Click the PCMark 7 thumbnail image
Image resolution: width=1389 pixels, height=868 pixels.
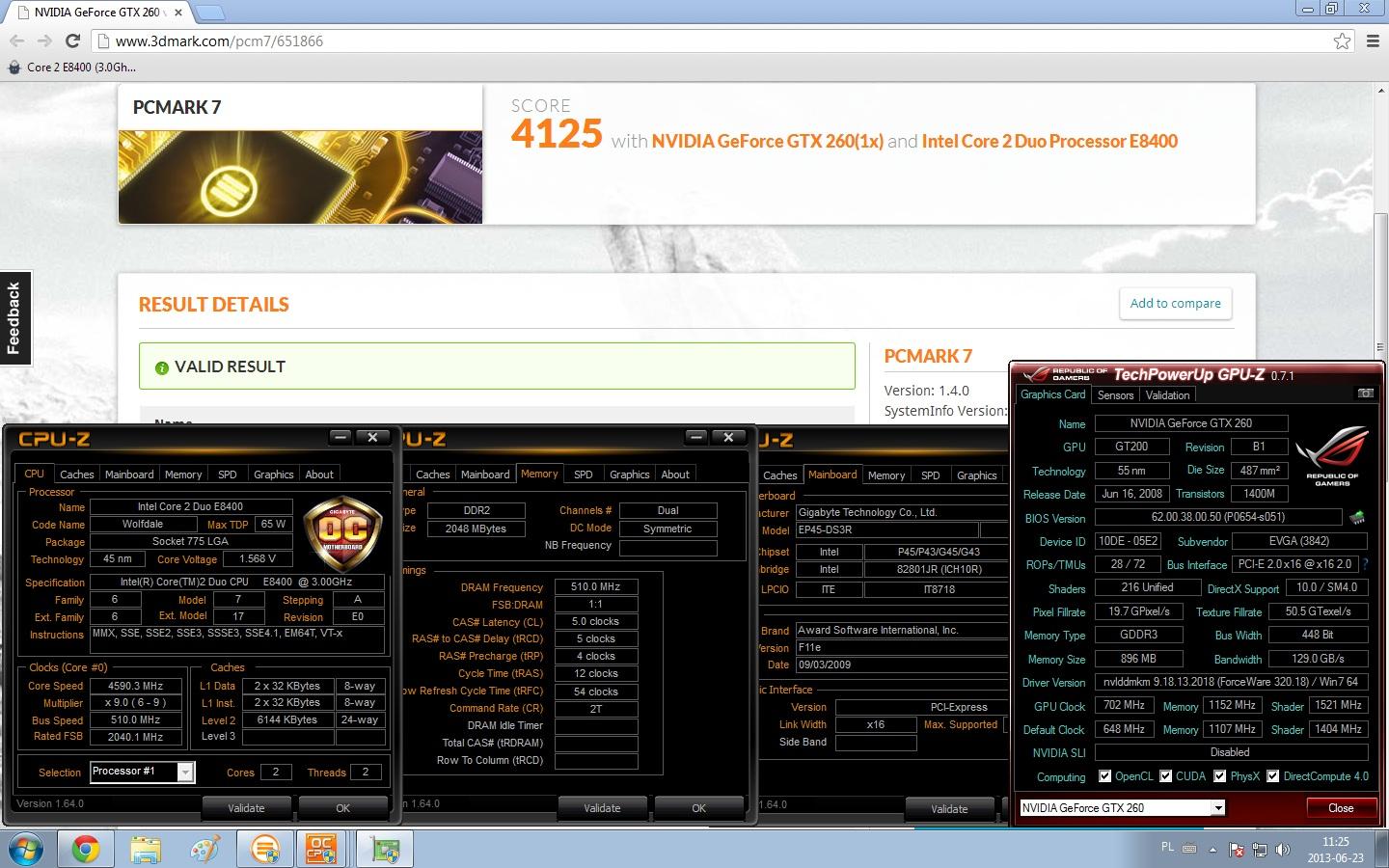(300, 176)
